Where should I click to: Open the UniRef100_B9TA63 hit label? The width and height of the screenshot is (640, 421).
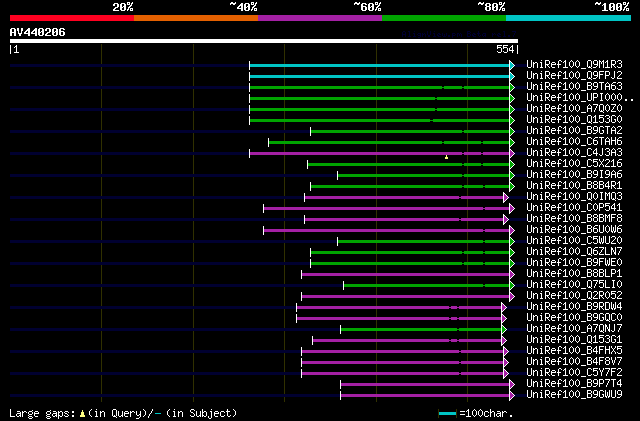(x=574, y=87)
